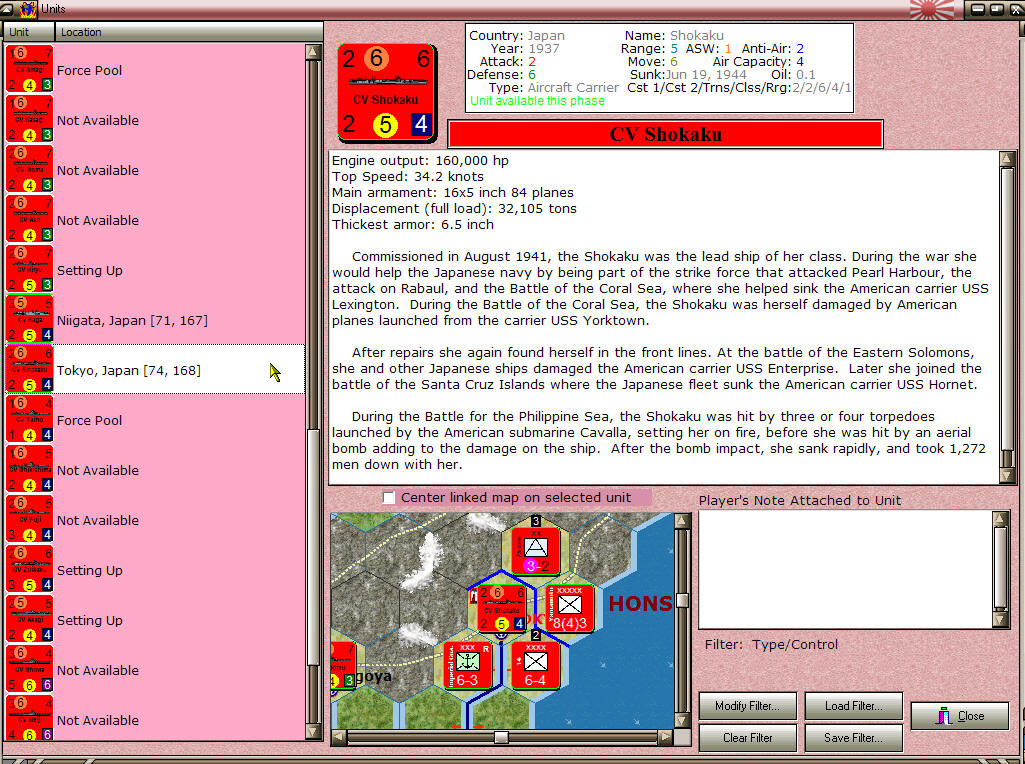Viewport: 1025px width, 764px height.
Task: Toggle Center linked map on selected unit
Action: click(389, 498)
